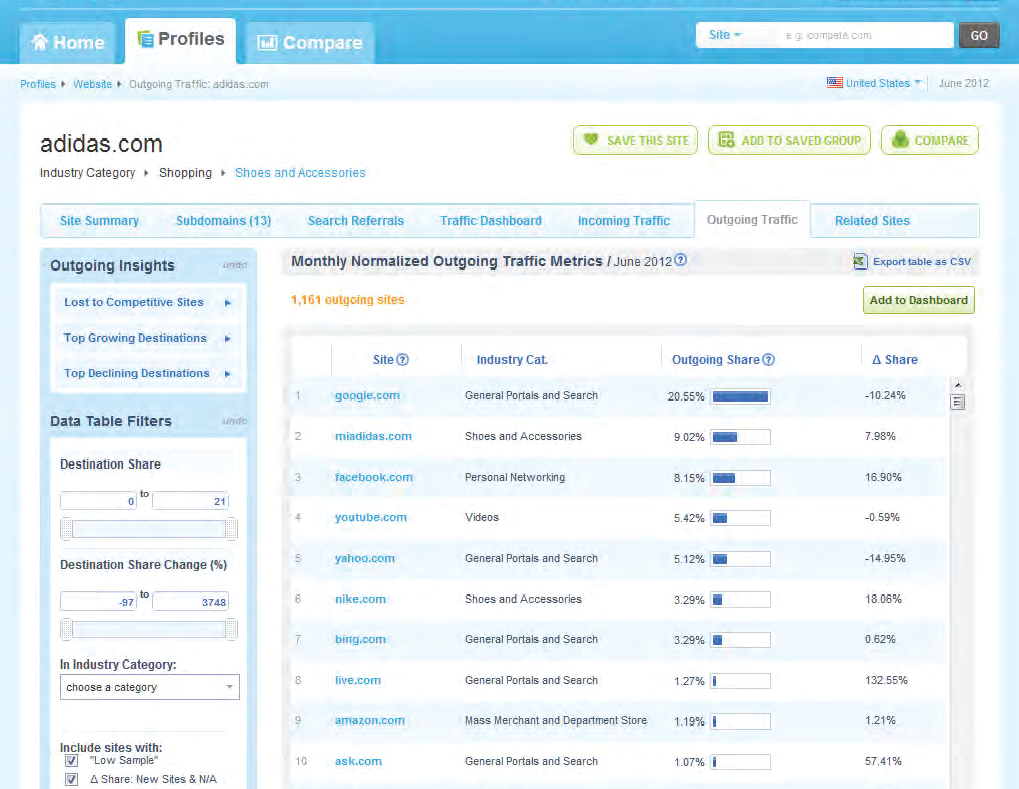Sort by the Industry Cat. column header
The height and width of the screenshot is (789, 1019).
pyautogui.click(x=512, y=359)
